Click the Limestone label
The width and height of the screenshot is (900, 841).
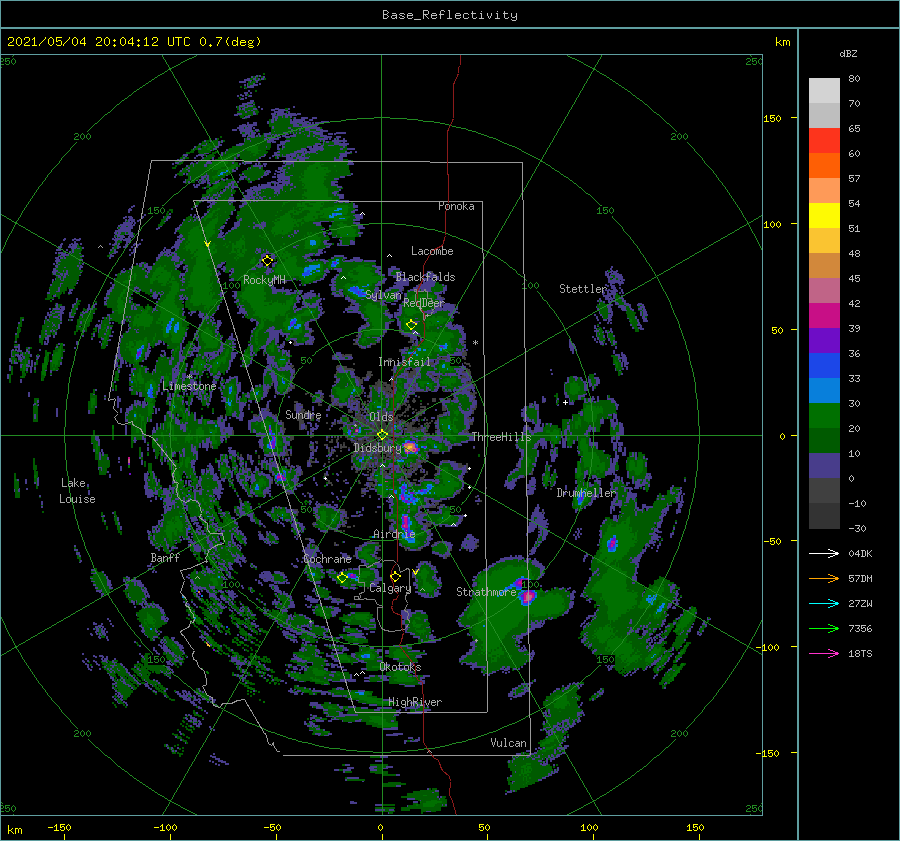coord(189,386)
